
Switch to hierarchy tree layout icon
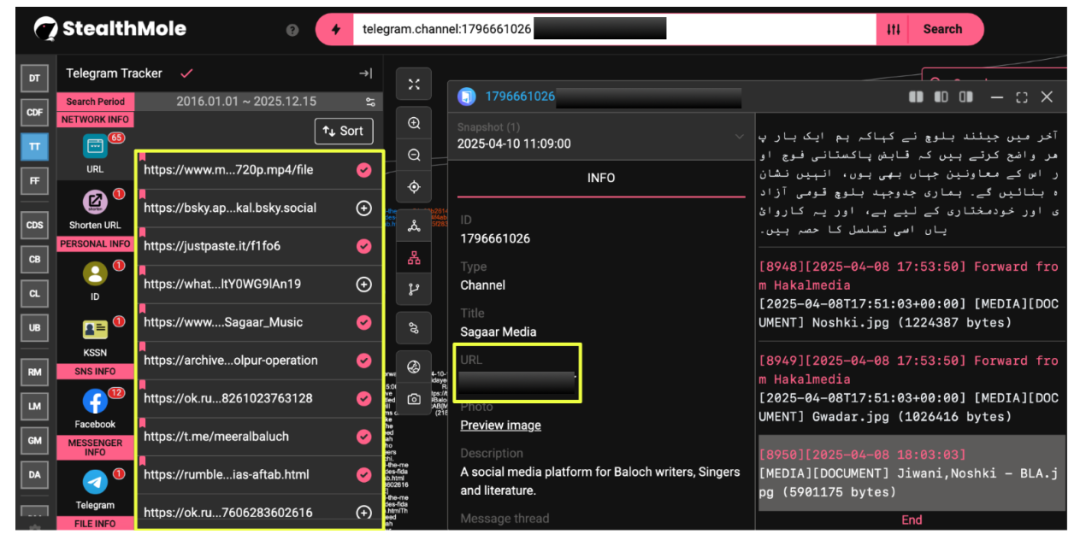(414, 258)
